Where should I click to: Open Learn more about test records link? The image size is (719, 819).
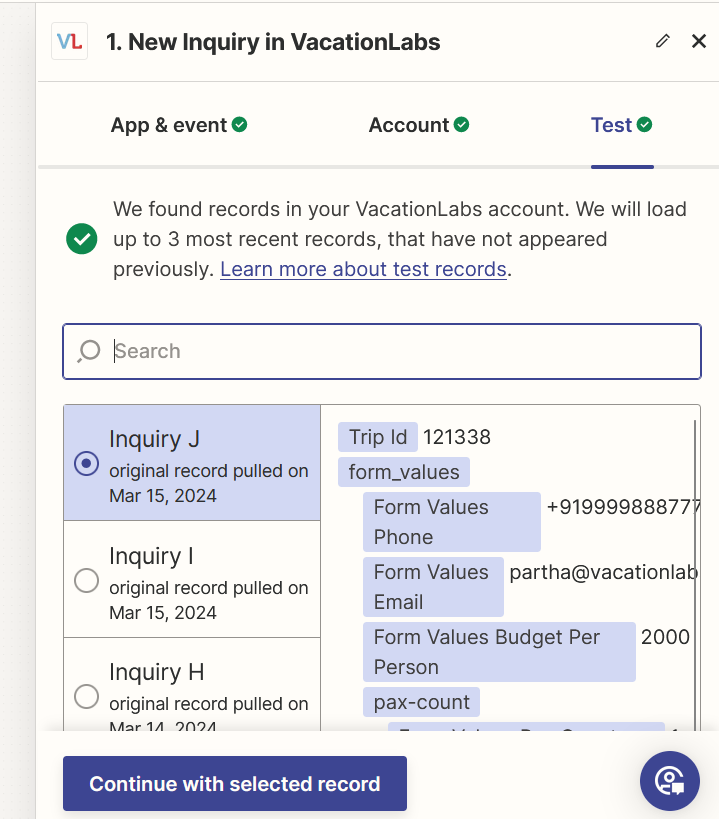click(x=363, y=269)
